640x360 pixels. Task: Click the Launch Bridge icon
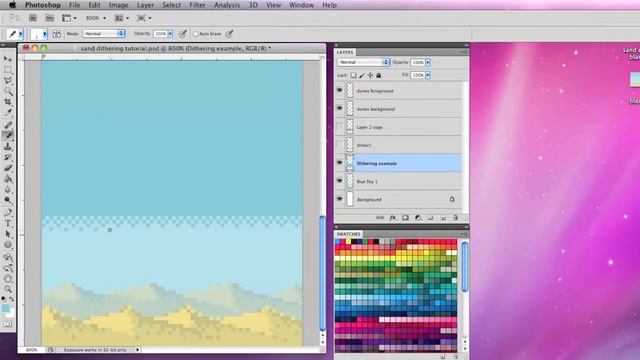tap(33, 18)
